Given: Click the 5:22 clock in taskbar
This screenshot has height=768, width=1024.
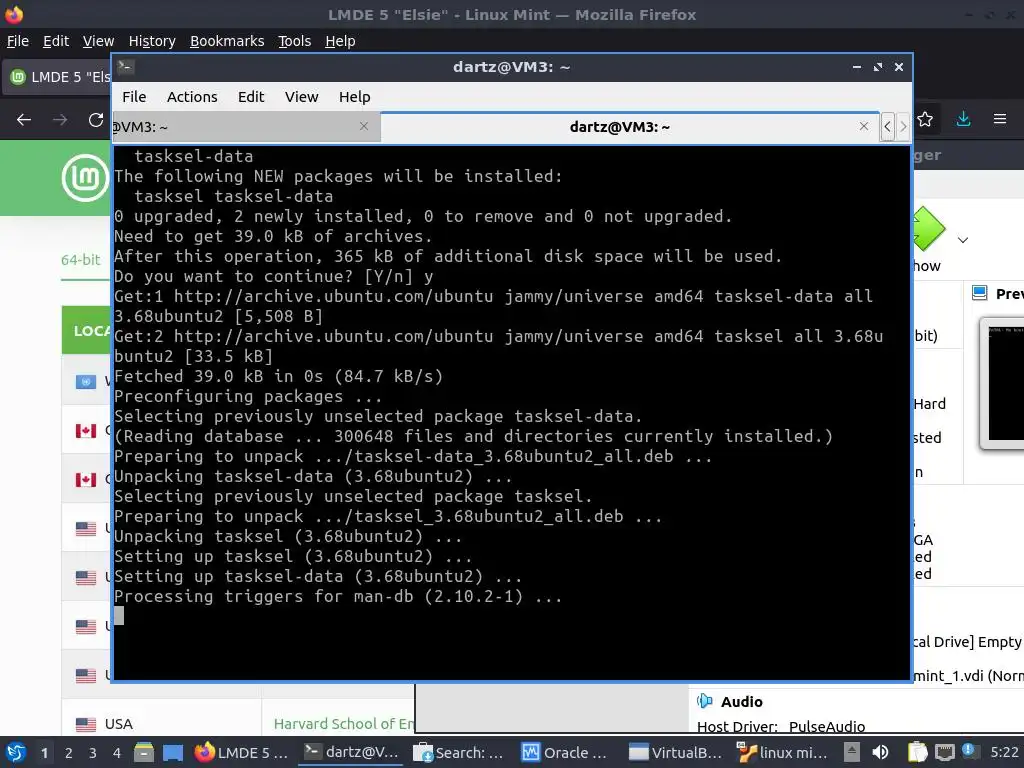Looking at the screenshot, I should [1004, 752].
